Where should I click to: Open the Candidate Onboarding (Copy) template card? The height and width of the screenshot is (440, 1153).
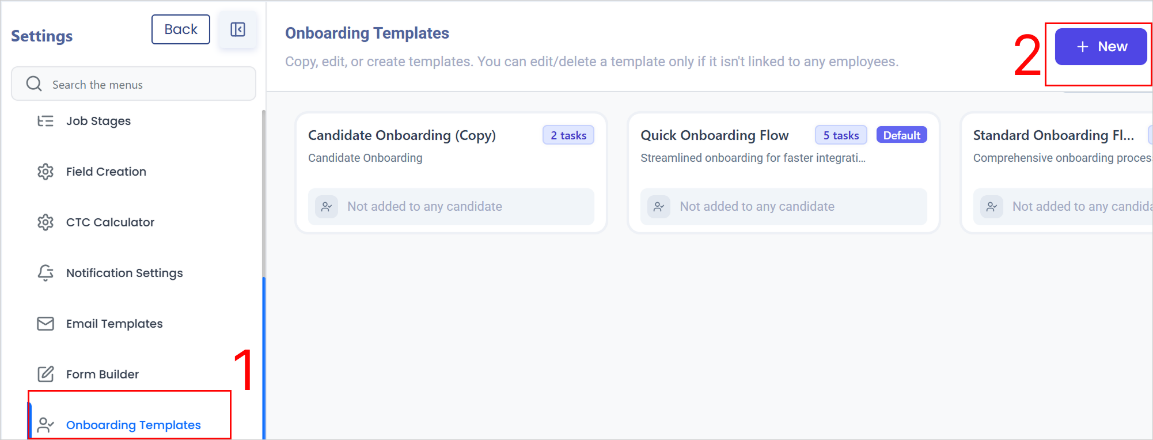click(x=451, y=173)
